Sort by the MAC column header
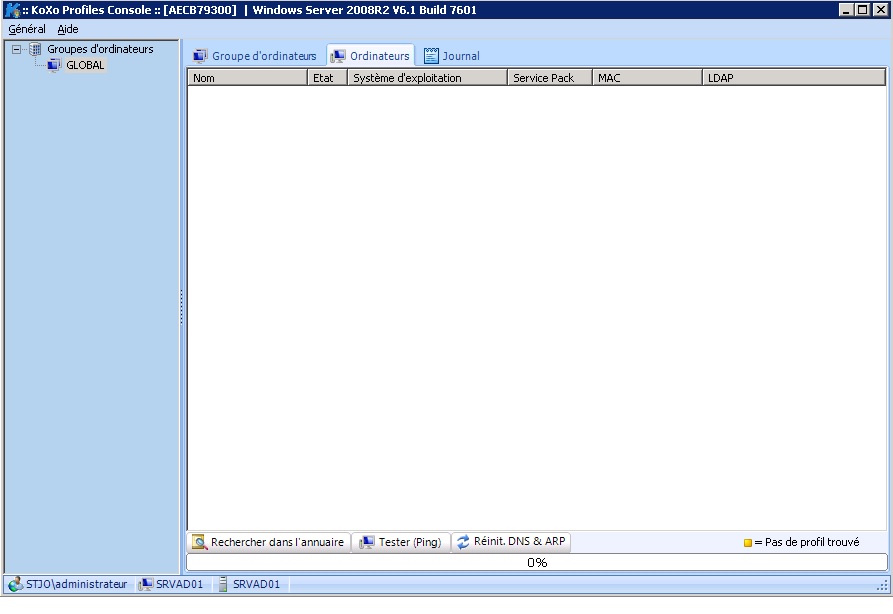The image size is (893, 614). tap(648, 78)
